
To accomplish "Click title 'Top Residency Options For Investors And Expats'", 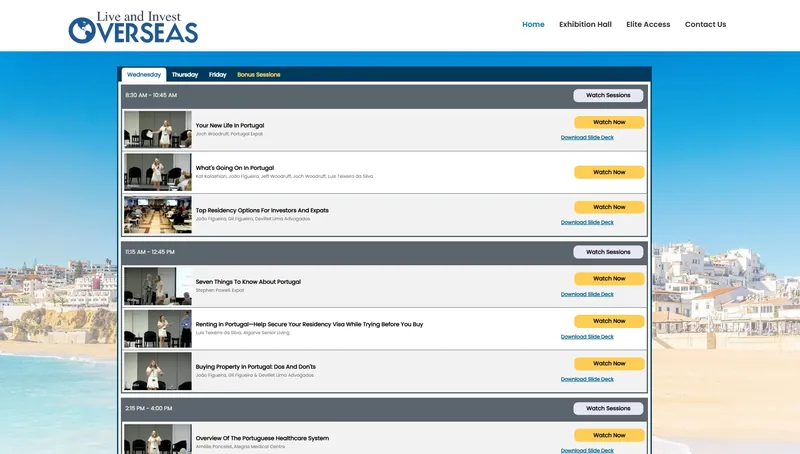I will pyautogui.click(x=262, y=210).
